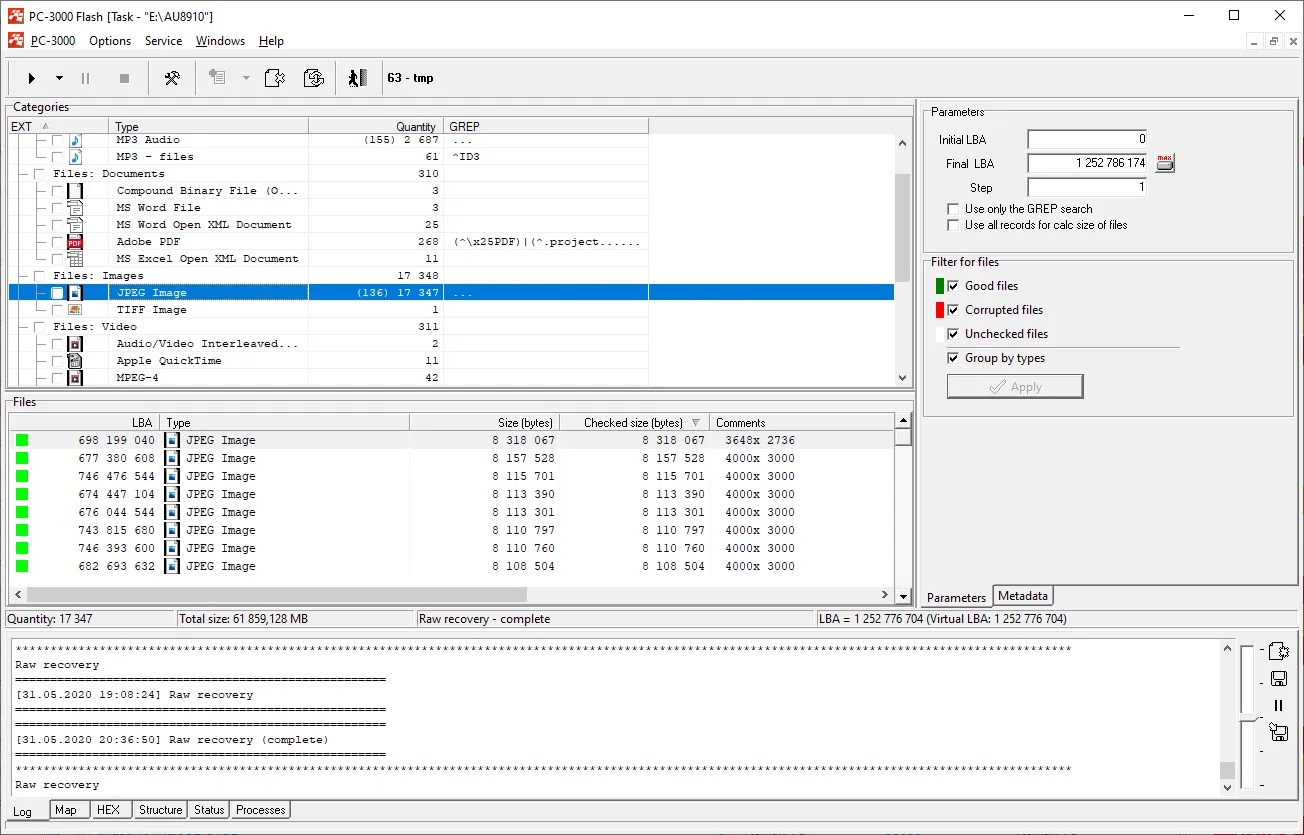Click the Play/Start toolbar button
Image resolution: width=1304 pixels, height=835 pixels.
[x=32, y=78]
